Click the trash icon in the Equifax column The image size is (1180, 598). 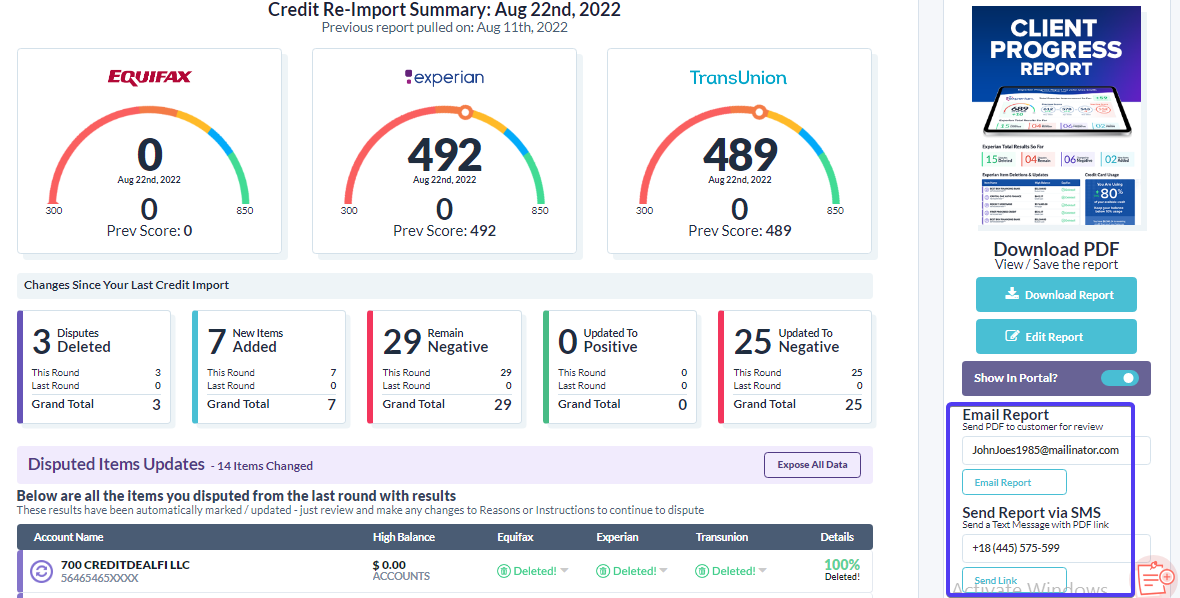(x=504, y=571)
